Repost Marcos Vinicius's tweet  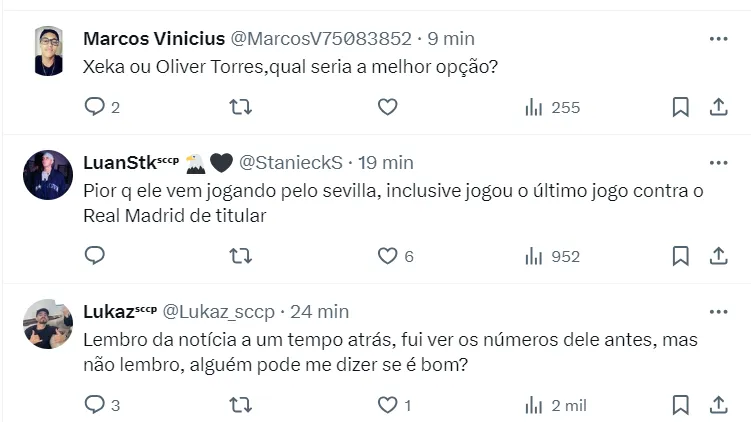[x=241, y=107]
